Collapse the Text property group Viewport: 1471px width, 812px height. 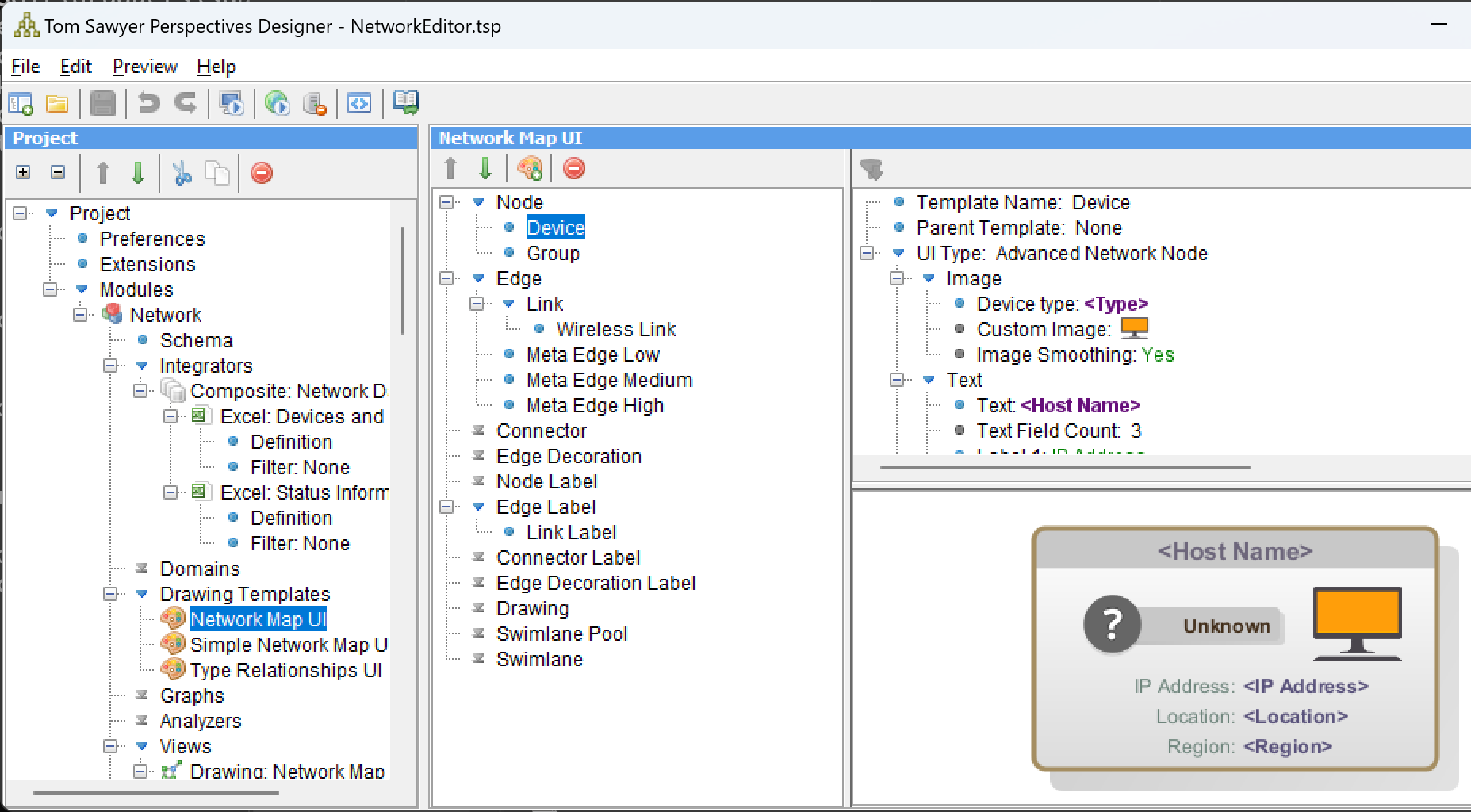coord(898,380)
